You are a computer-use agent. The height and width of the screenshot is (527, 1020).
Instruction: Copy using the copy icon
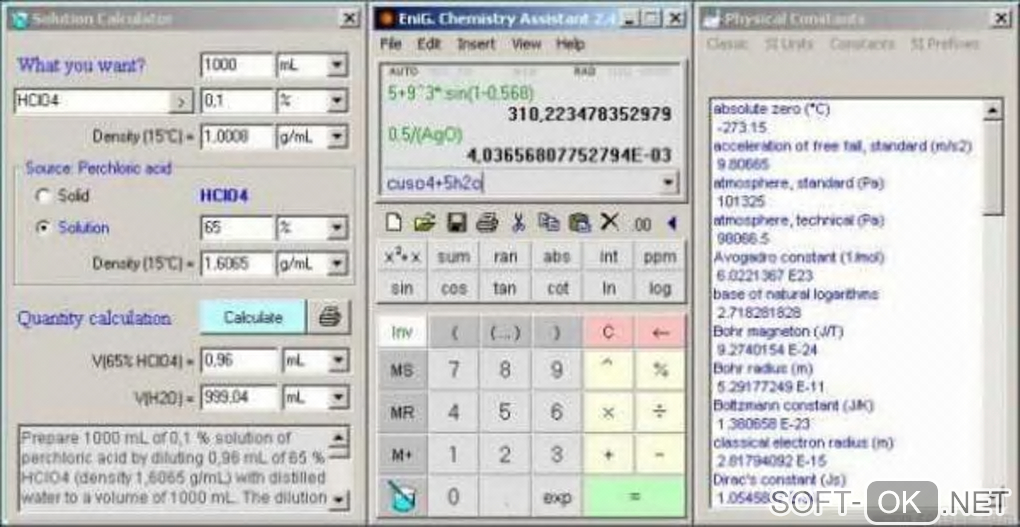[x=548, y=223]
